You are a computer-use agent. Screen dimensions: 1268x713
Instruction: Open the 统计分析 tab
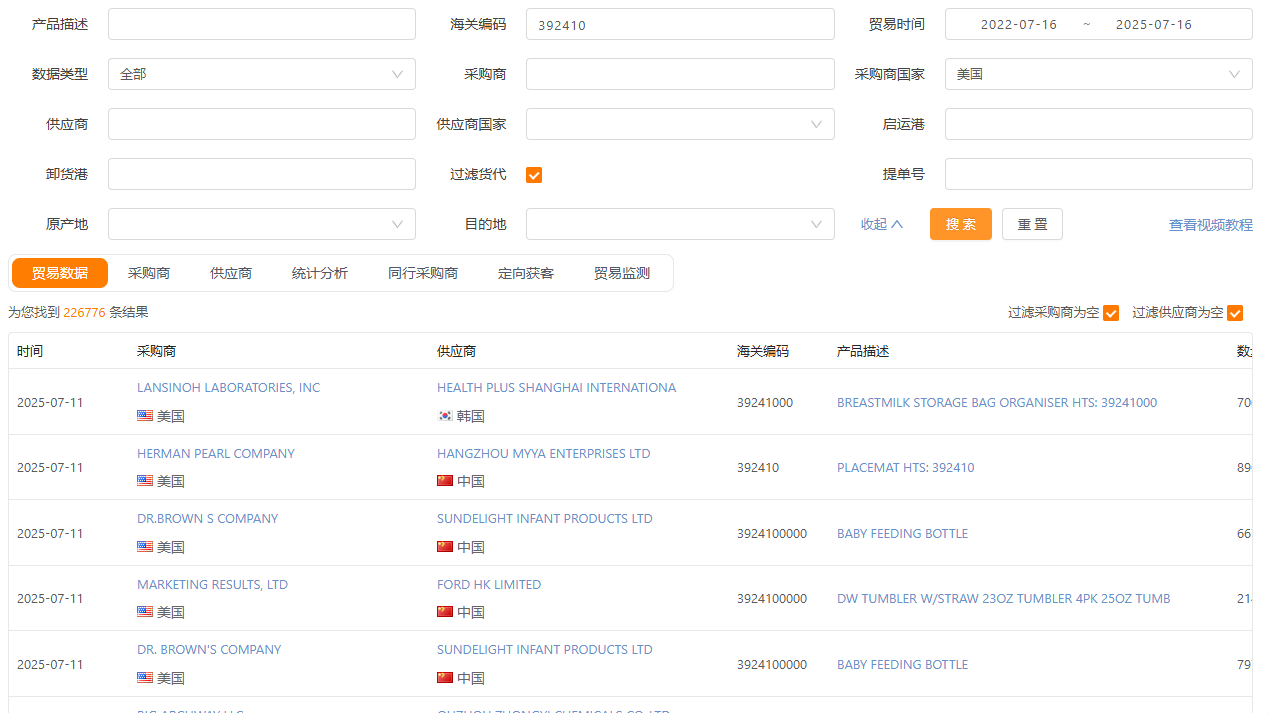coord(320,273)
